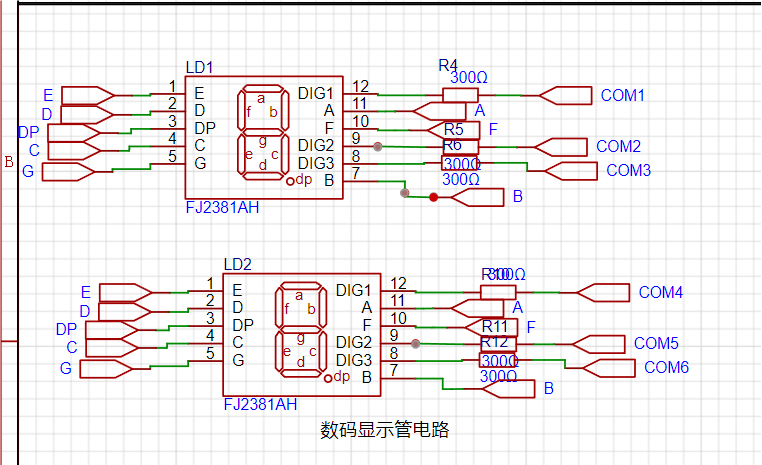Select the COM4 port symbol
This screenshot has height=465, width=762.
pos(603,293)
